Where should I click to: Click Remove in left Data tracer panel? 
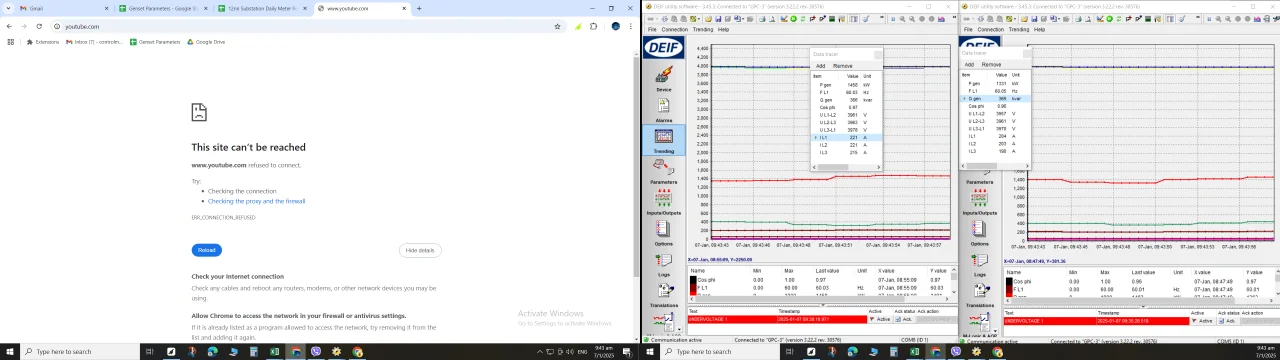(843, 66)
